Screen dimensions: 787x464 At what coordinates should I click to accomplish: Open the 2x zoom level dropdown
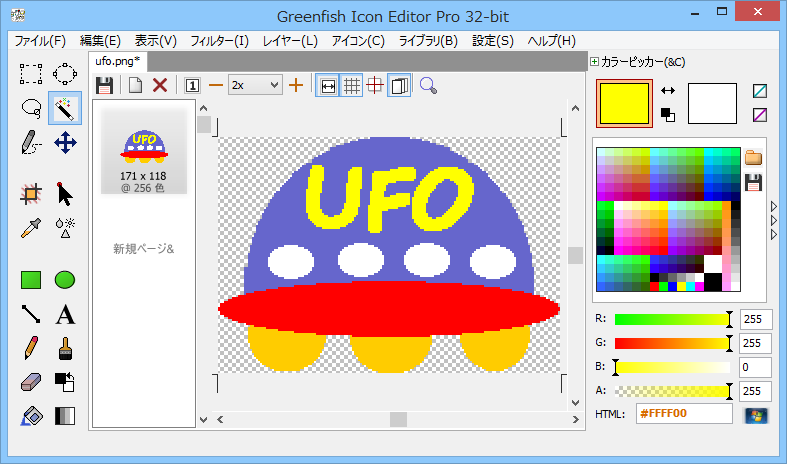click(x=255, y=86)
